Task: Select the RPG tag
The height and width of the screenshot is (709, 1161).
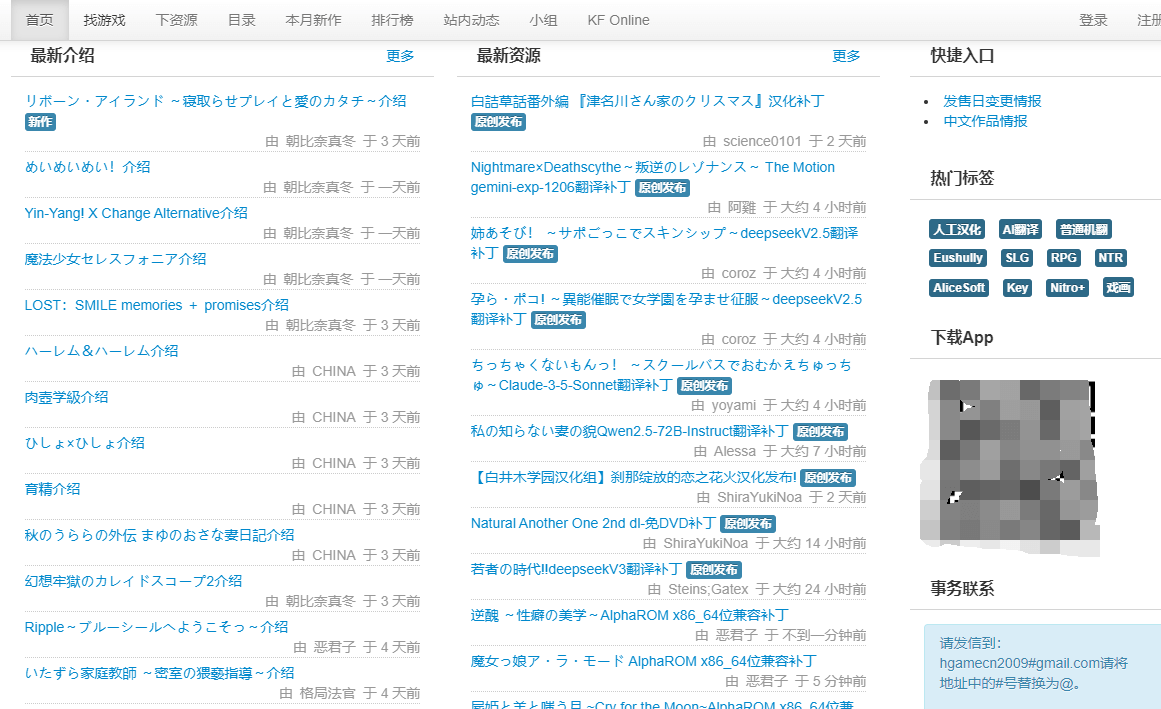Action: pos(1063,258)
